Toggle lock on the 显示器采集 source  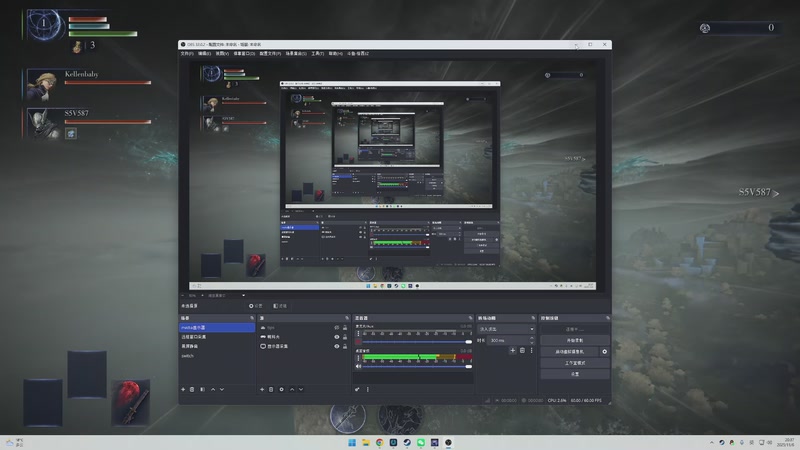click(x=345, y=346)
